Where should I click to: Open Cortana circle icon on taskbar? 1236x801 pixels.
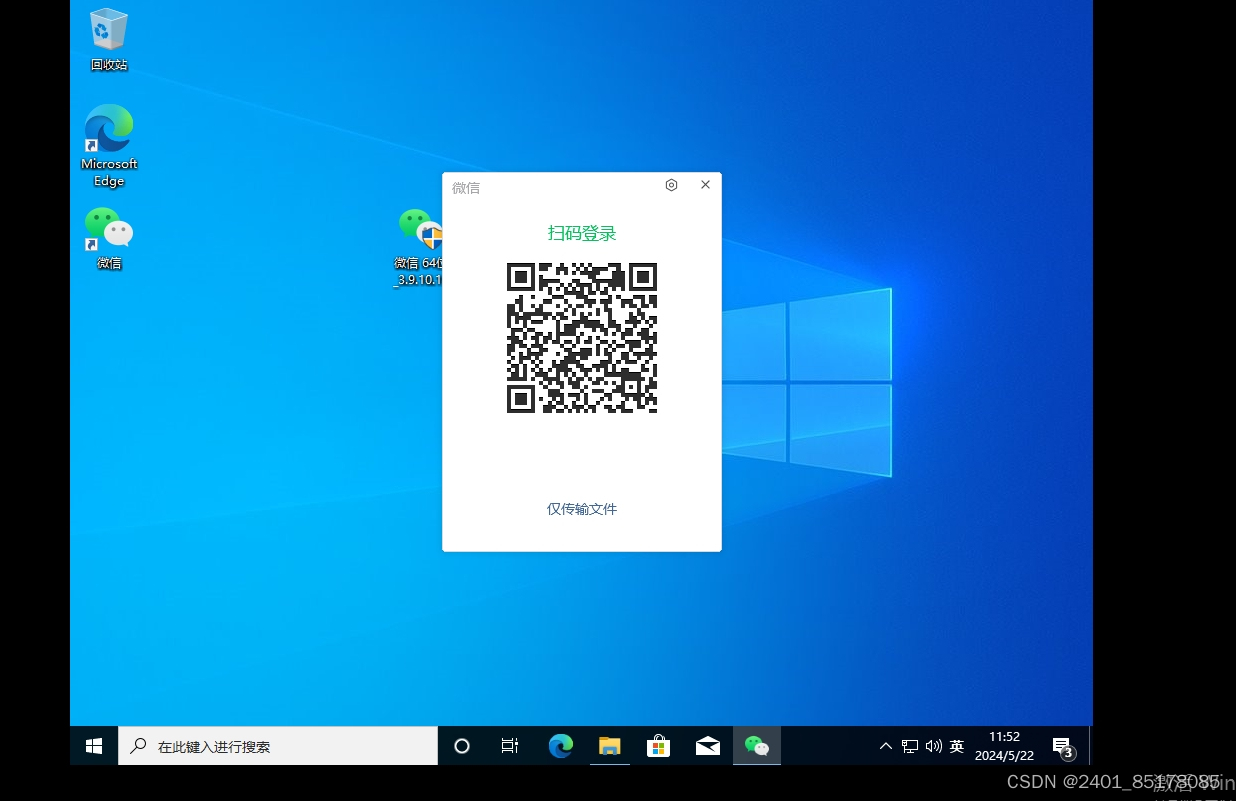(x=462, y=746)
